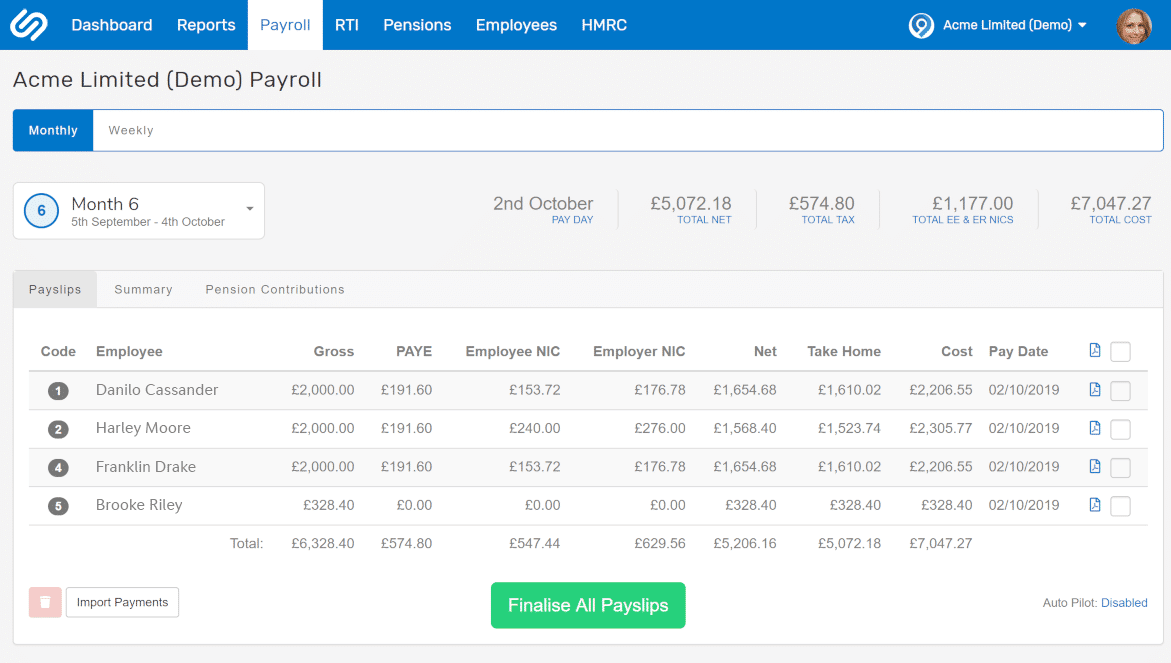The image size is (1171, 663).
Task: Select the Payslips tab
Action: [x=55, y=289]
